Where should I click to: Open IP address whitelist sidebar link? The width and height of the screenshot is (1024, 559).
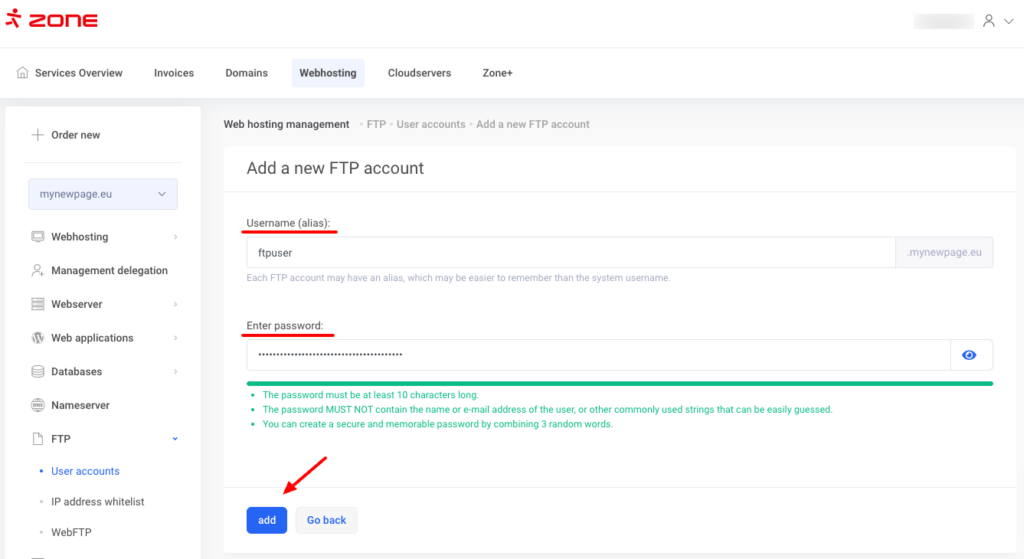pyautogui.click(x=97, y=502)
